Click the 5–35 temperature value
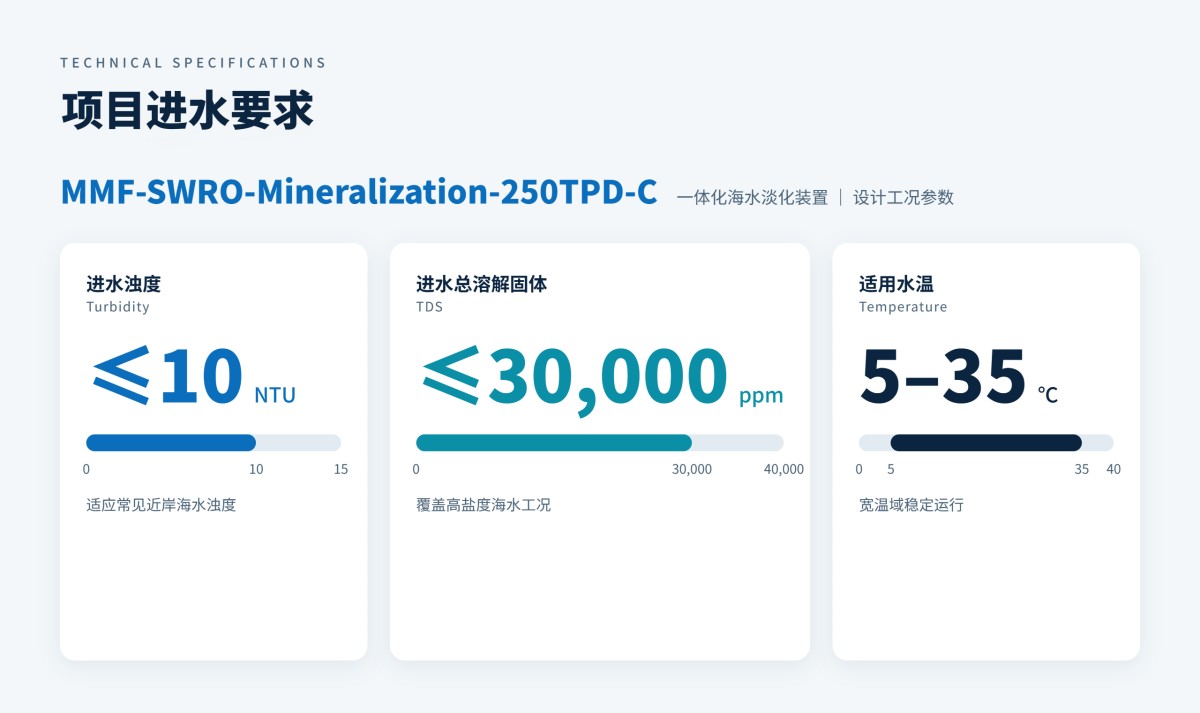 [x=943, y=376]
